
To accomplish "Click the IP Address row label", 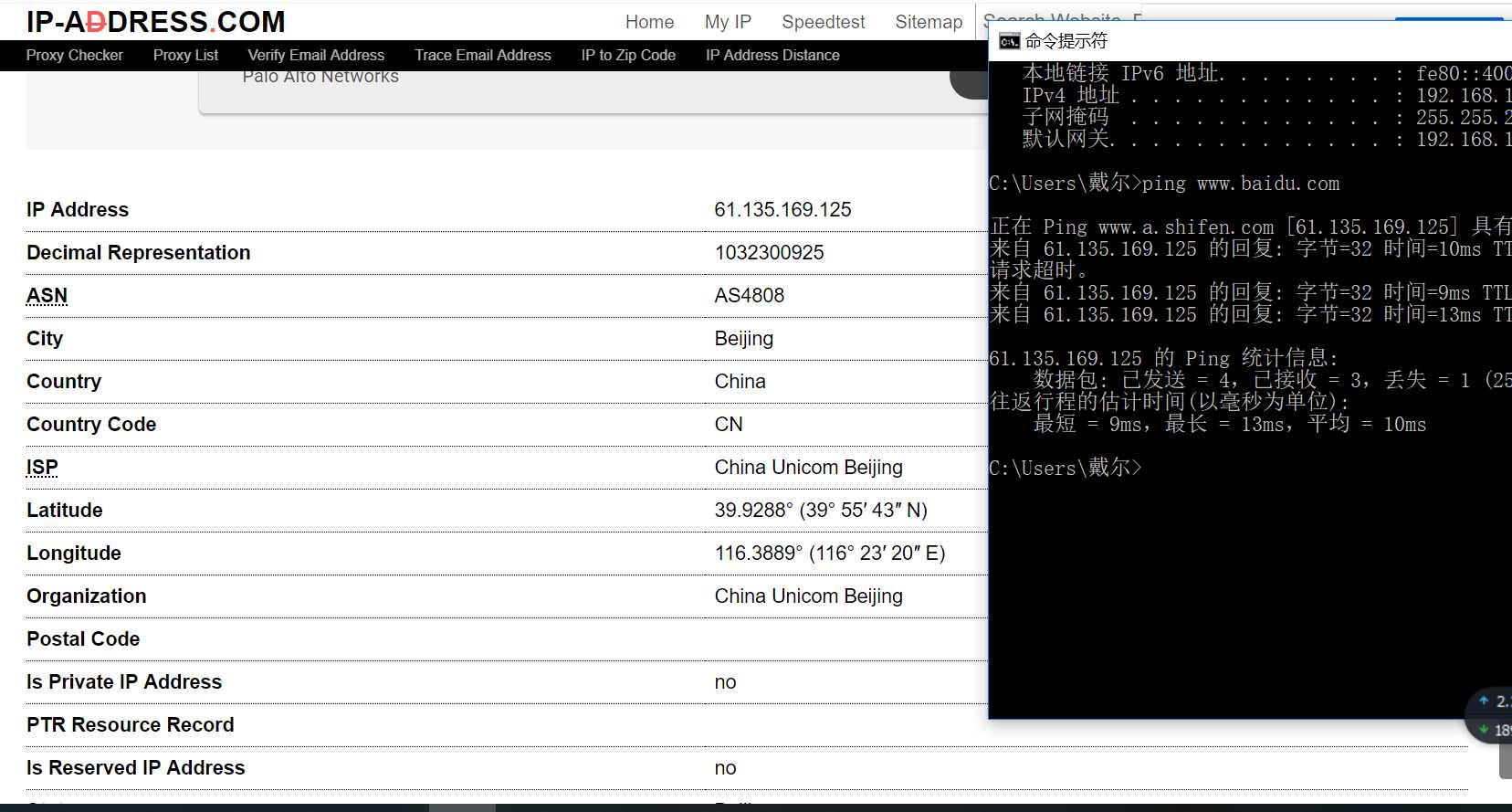I will pyautogui.click(x=78, y=209).
